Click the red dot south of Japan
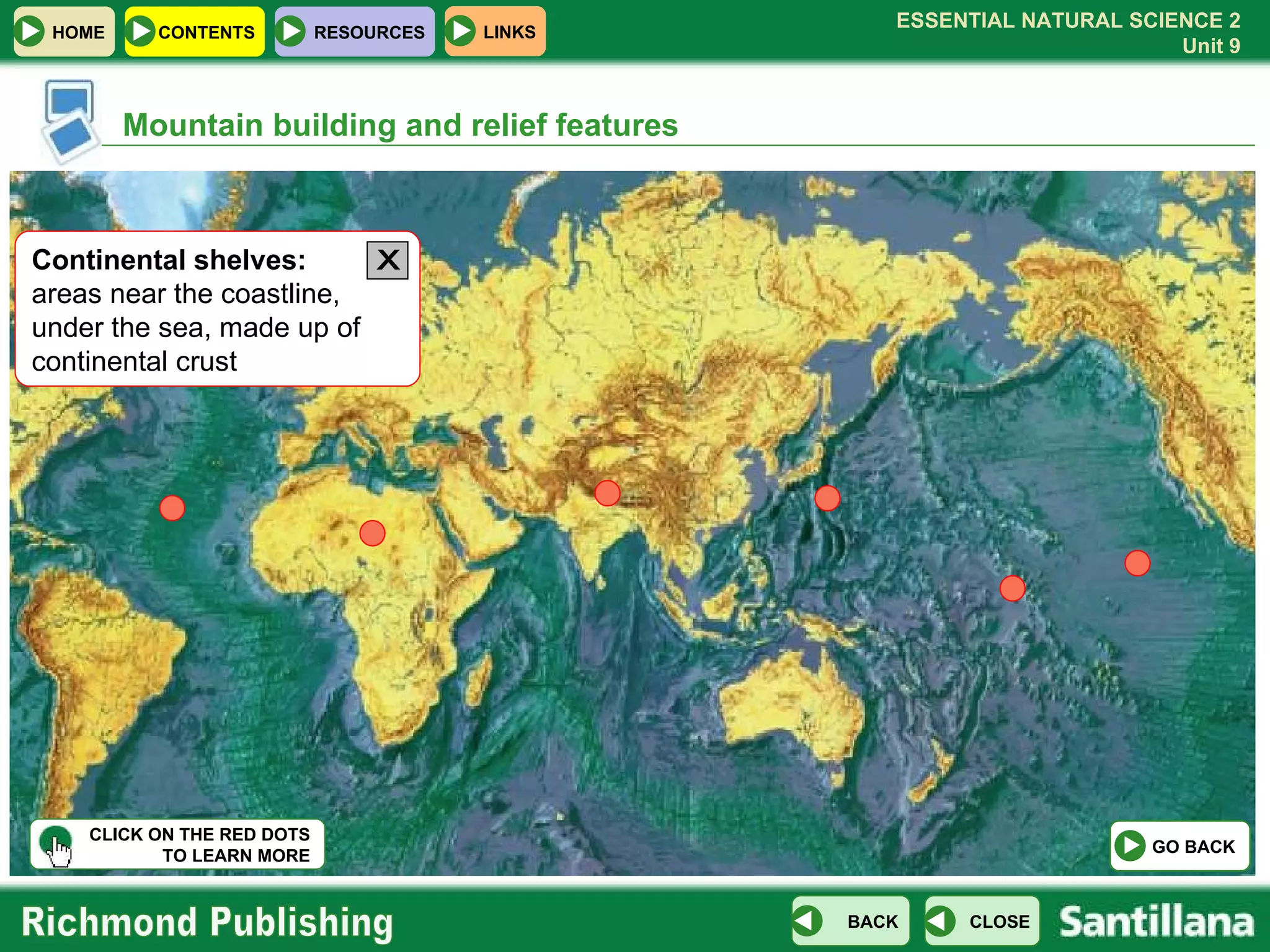The height and width of the screenshot is (952, 1270). (x=827, y=498)
